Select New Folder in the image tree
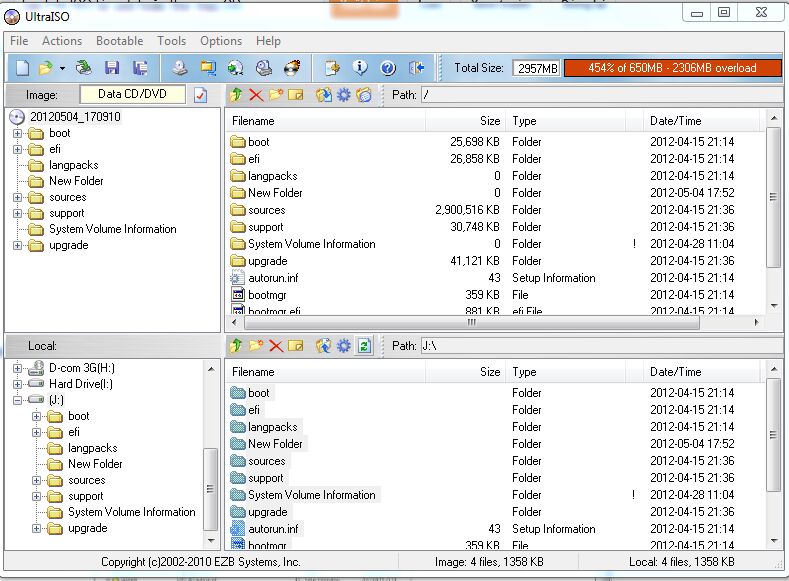Screen dimensions: 789x581 (x=76, y=181)
